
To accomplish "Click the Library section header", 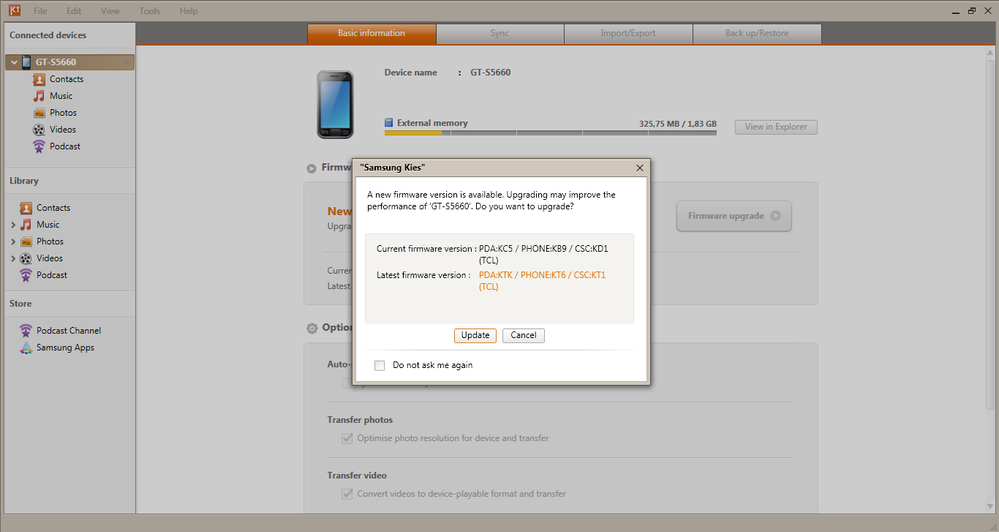I will point(24,181).
